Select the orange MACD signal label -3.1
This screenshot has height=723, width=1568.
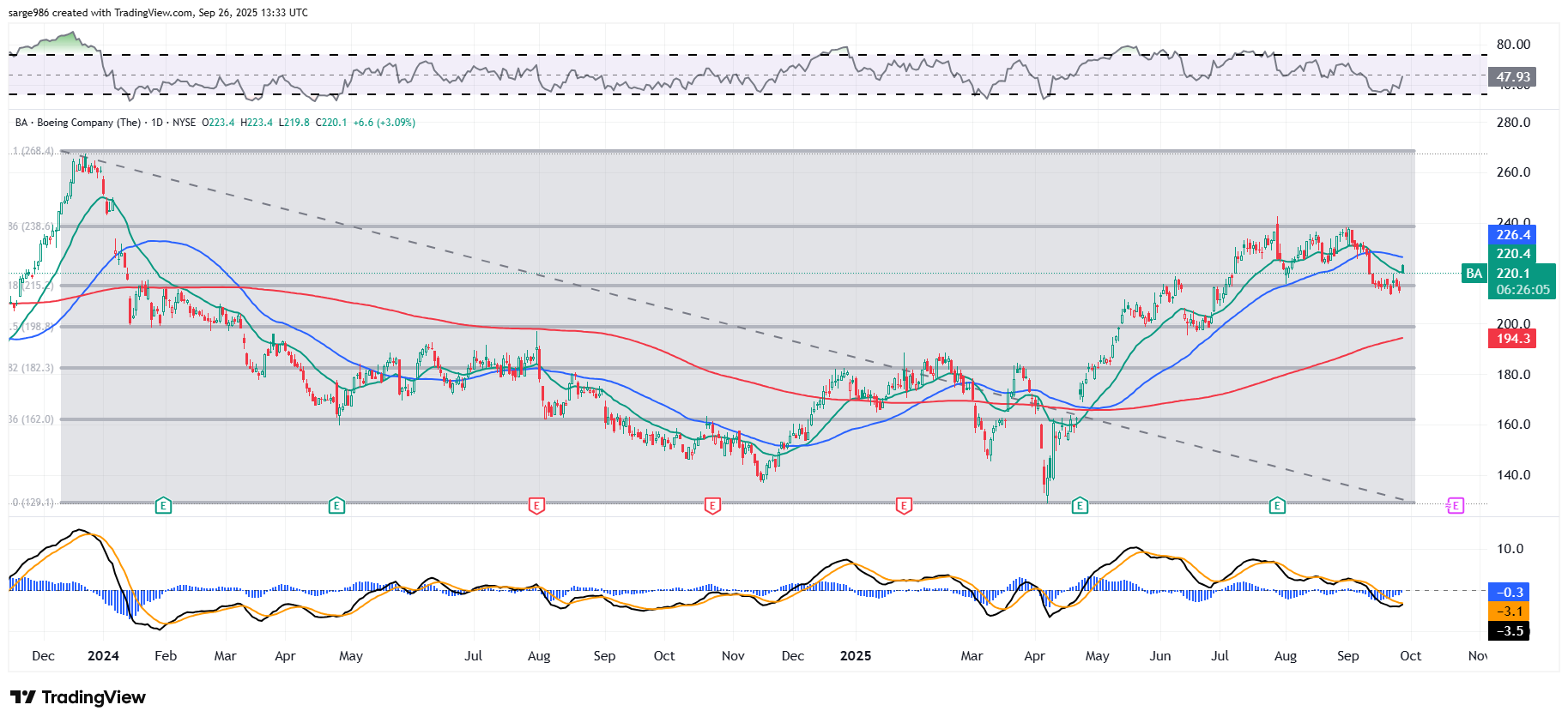coord(1510,612)
